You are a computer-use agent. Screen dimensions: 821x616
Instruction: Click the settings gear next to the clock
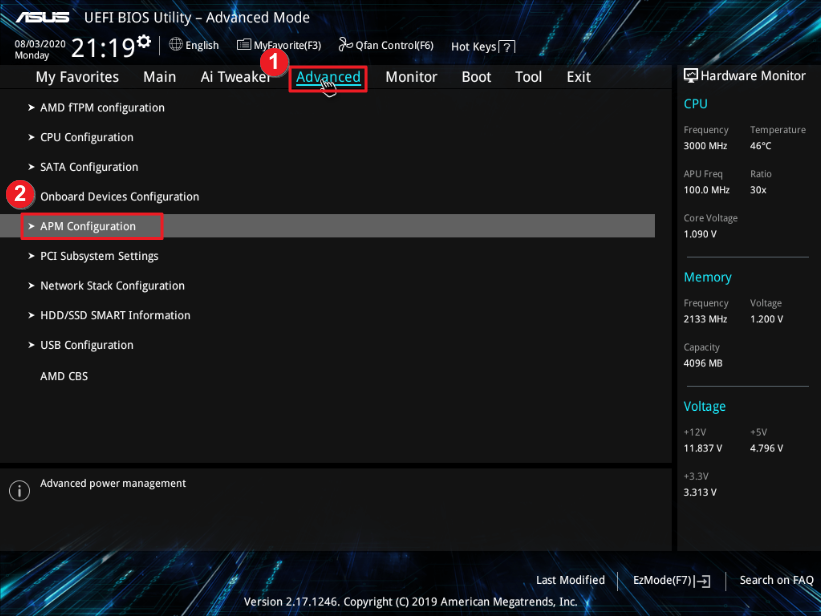[143, 41]
